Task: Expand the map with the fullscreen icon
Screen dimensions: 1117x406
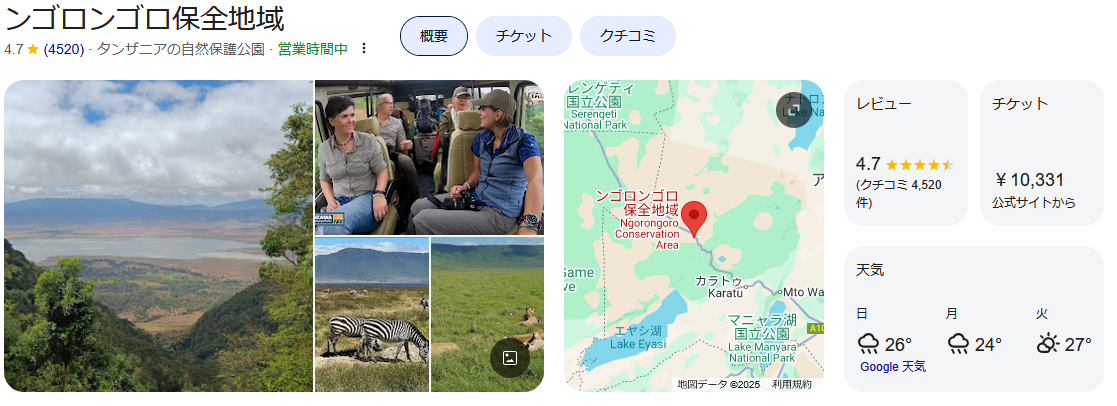Action: coord(793,110)
